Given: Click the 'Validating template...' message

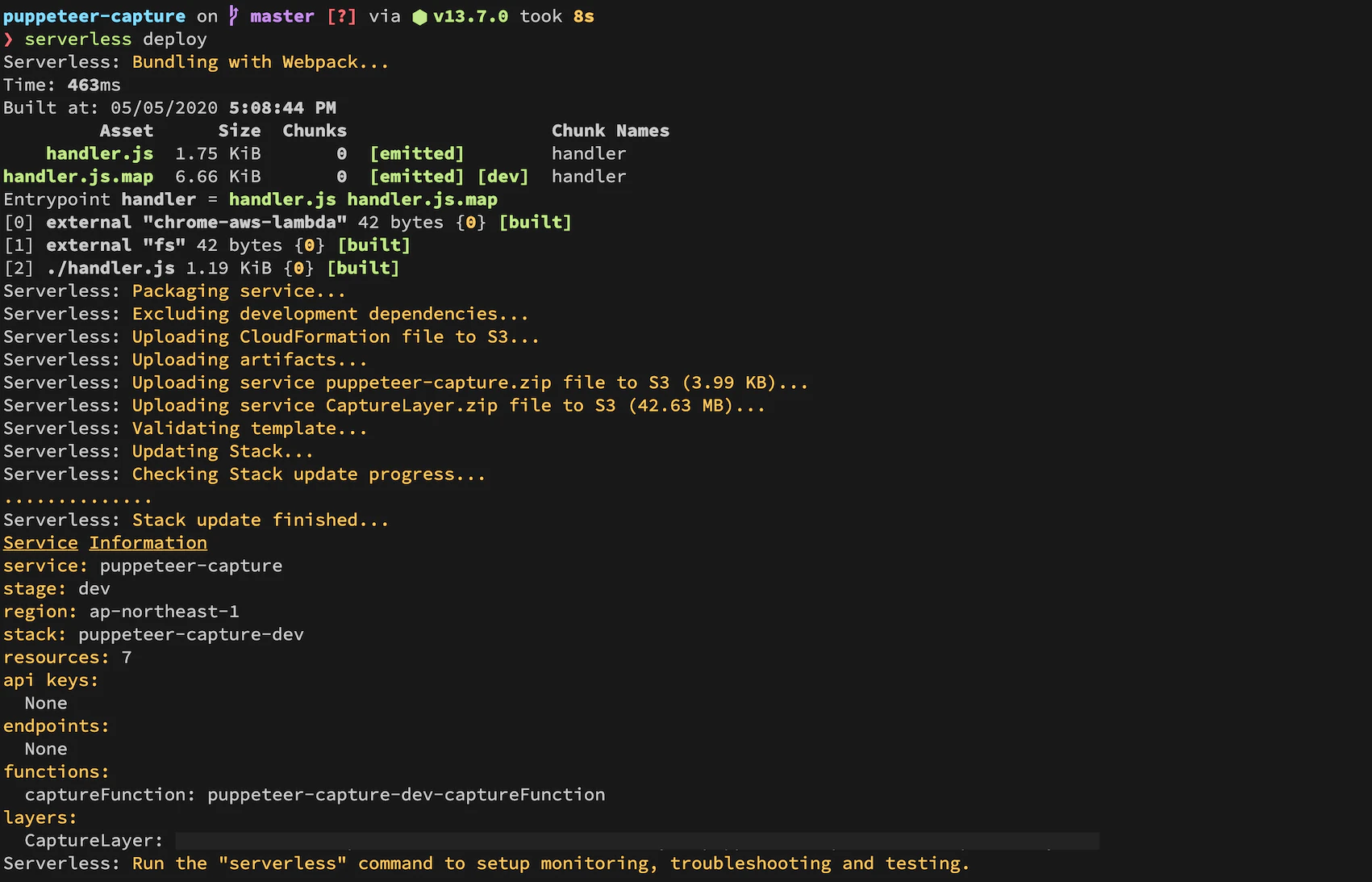Looking at the screenshot, I should pos(250,428).
